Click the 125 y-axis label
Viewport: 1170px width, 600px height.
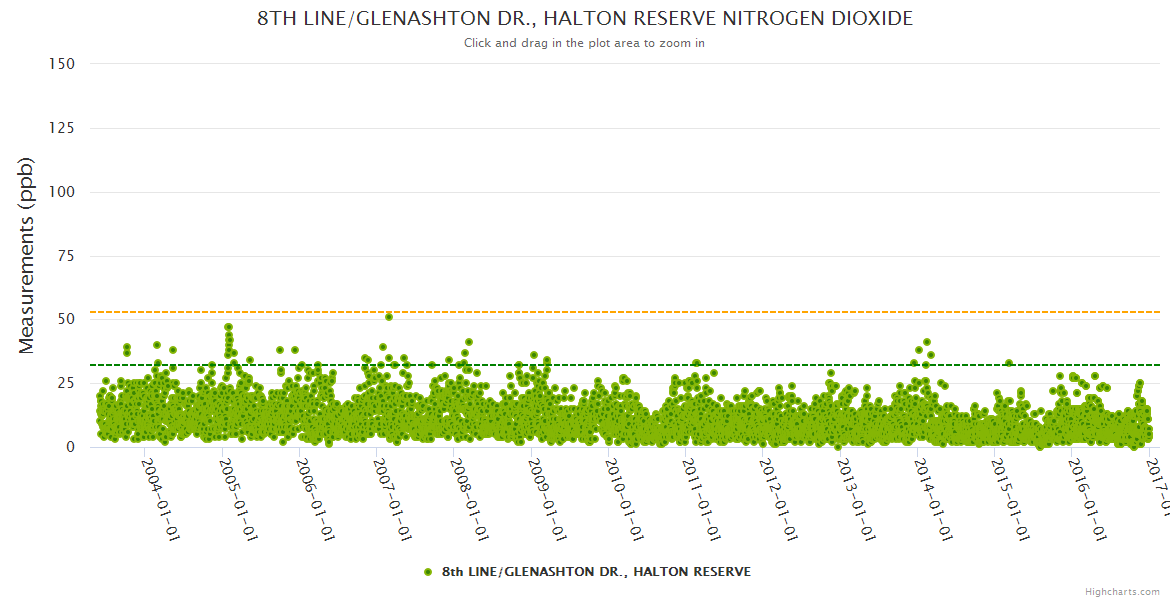62,128
